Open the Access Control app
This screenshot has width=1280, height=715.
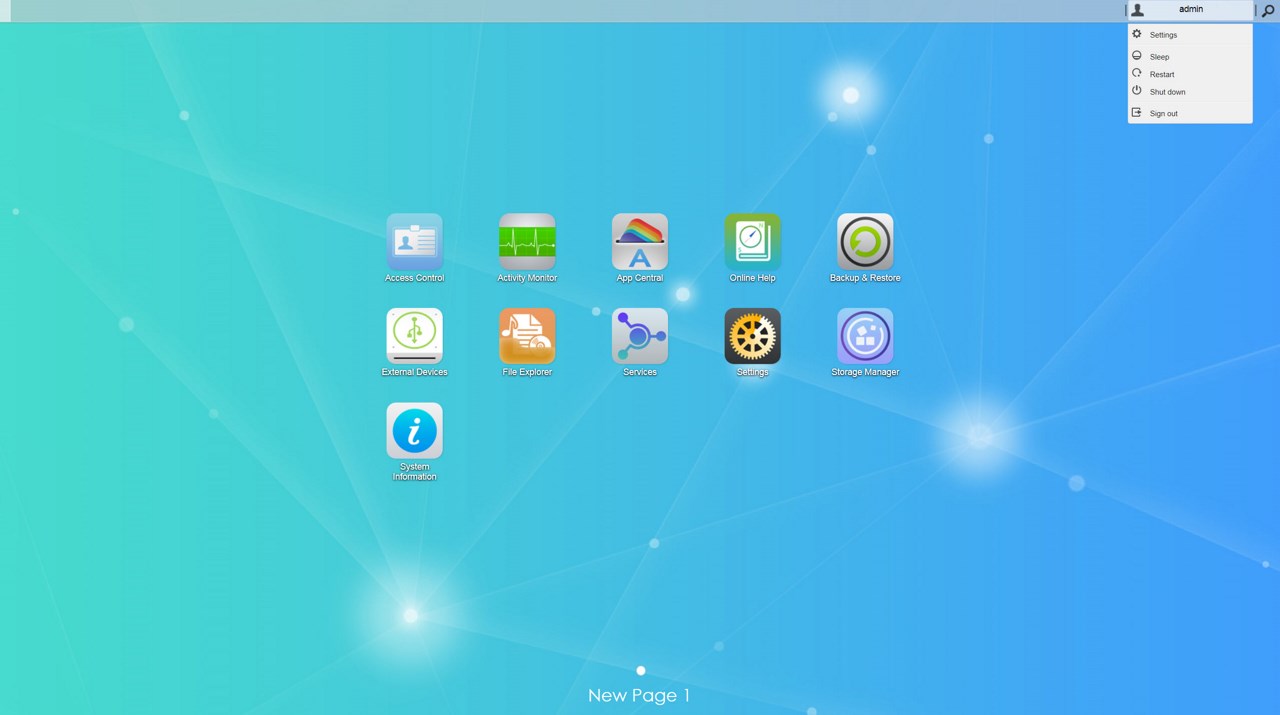(415, 241)
